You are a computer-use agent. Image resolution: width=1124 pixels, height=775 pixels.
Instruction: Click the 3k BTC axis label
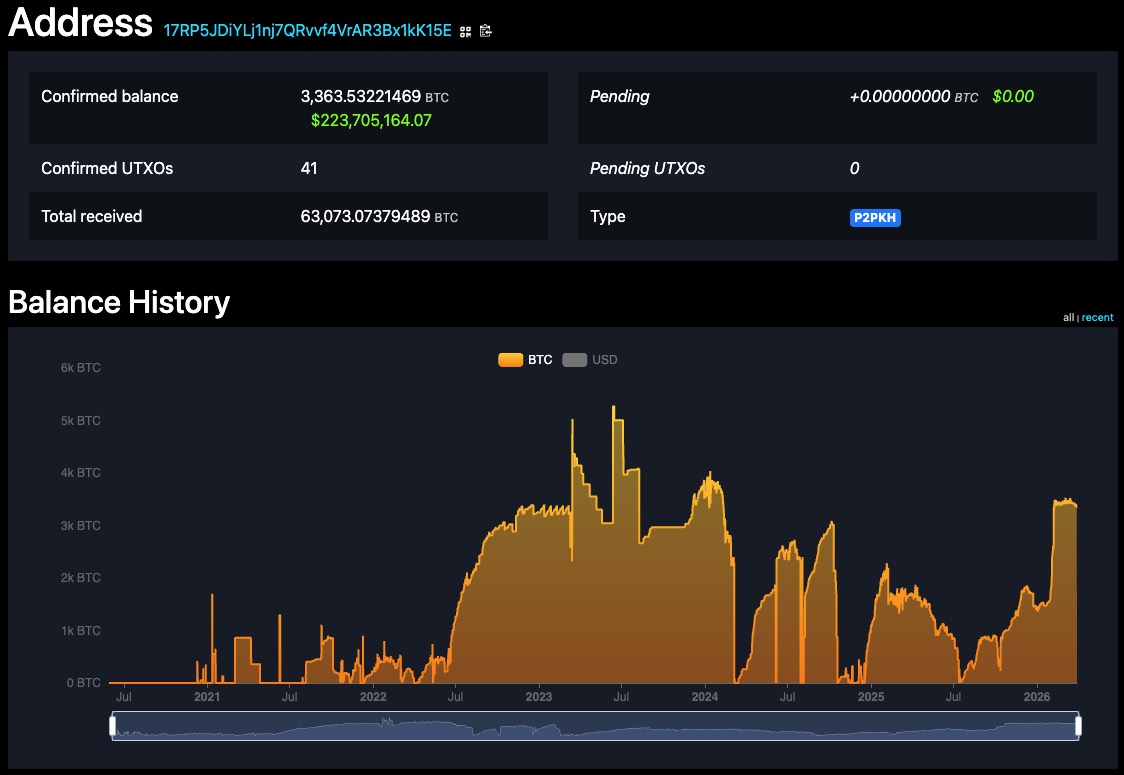point(80,526)
